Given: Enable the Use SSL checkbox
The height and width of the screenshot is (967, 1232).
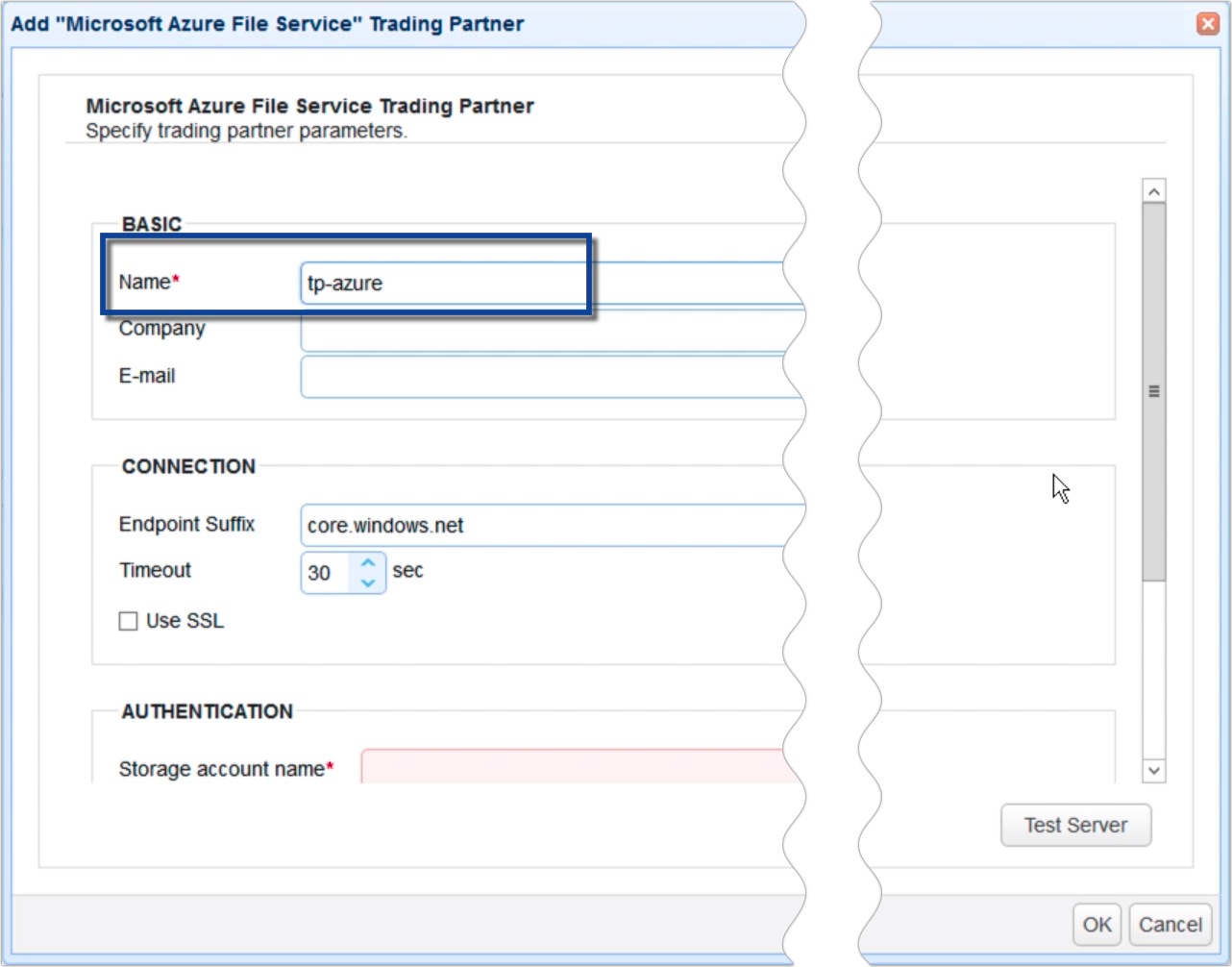Looking at the screenshot, I should [x=128, y=621].
